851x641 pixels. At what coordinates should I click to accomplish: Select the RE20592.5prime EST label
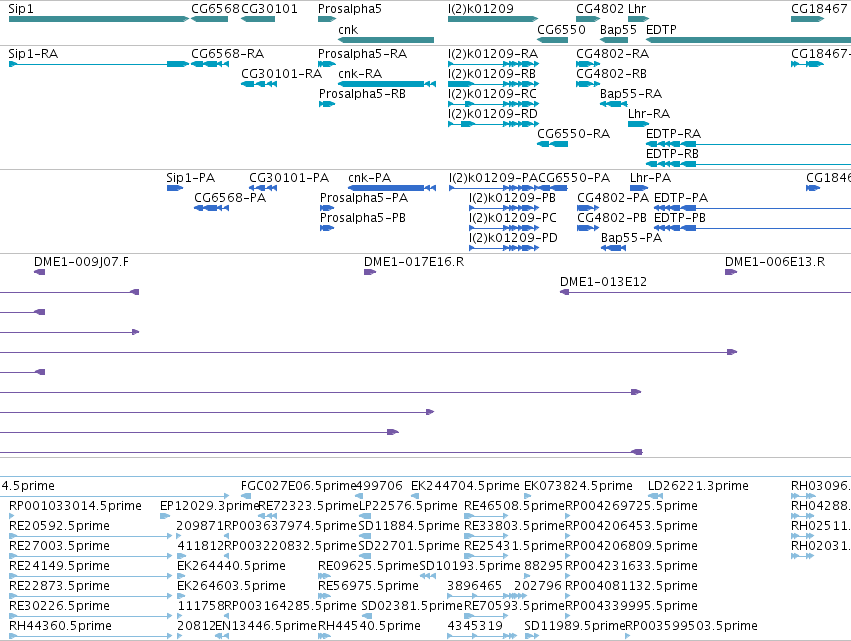coord(59,526)
